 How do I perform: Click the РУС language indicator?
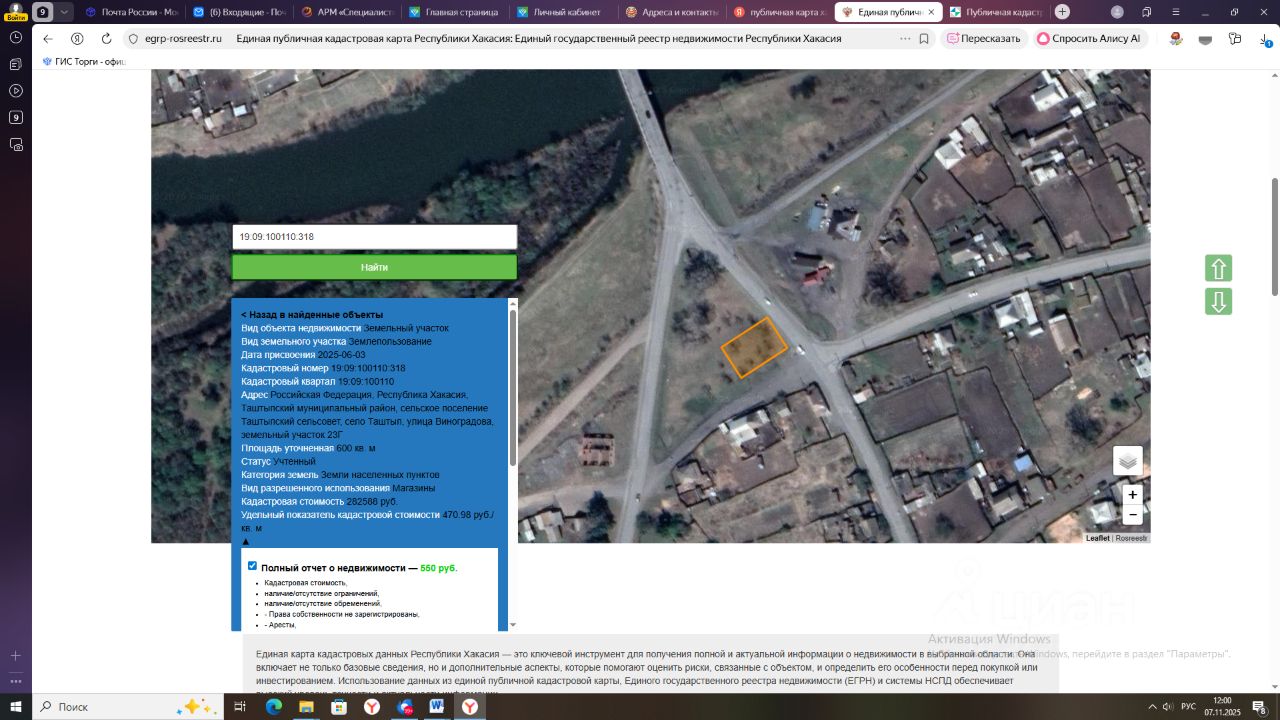[x=1186, y=707]
